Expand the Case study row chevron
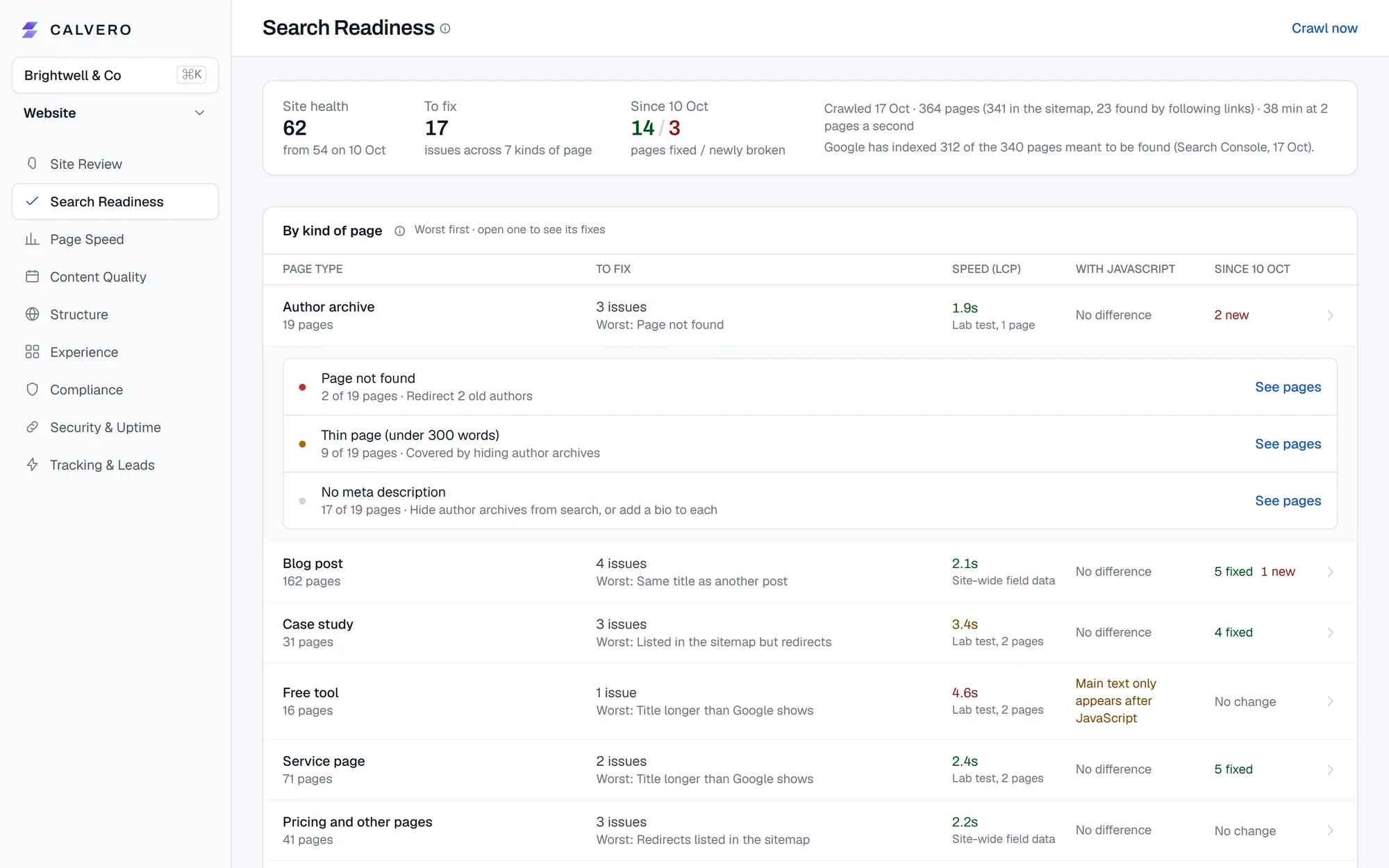Image resolution: width=1389 pixels, height=868 pixels. [1330, 633]
